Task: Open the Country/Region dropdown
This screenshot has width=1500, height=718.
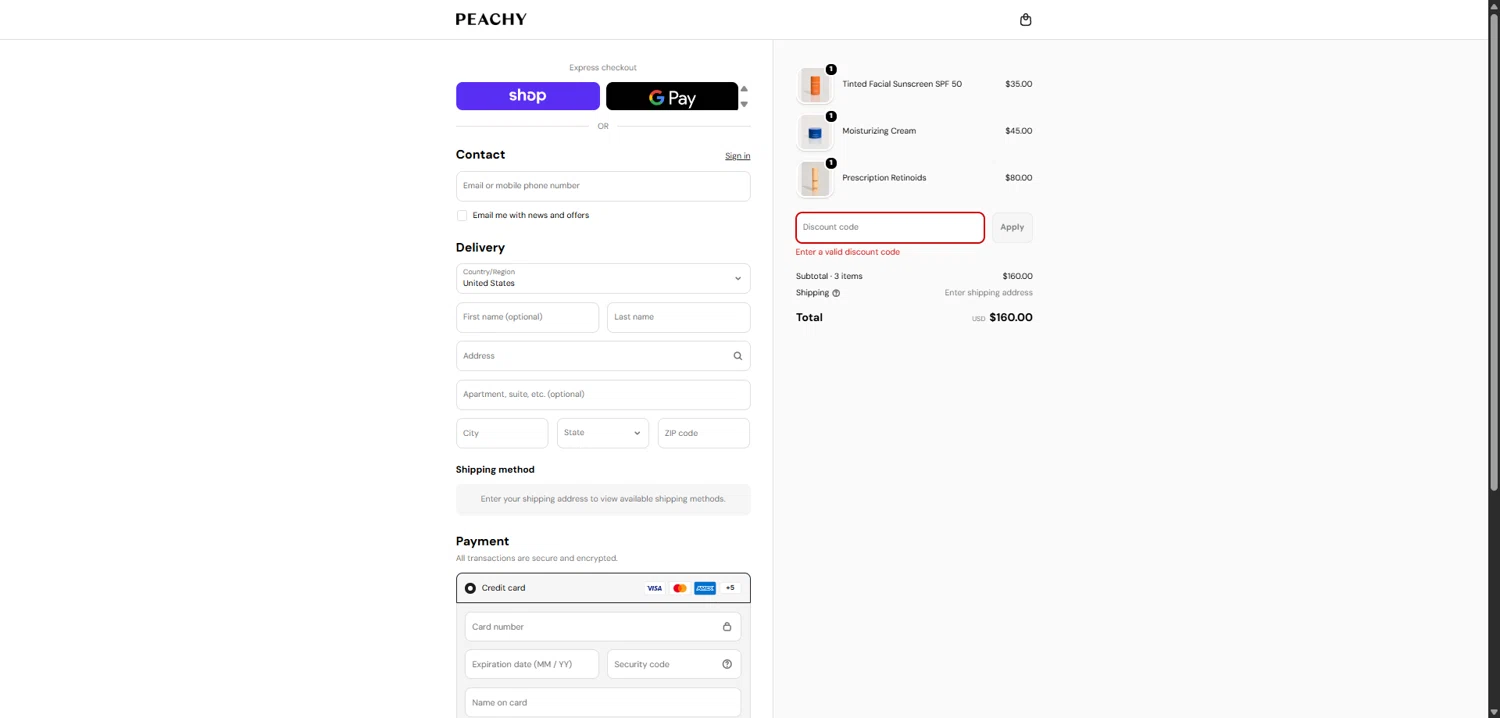Action: click(603, 278)
